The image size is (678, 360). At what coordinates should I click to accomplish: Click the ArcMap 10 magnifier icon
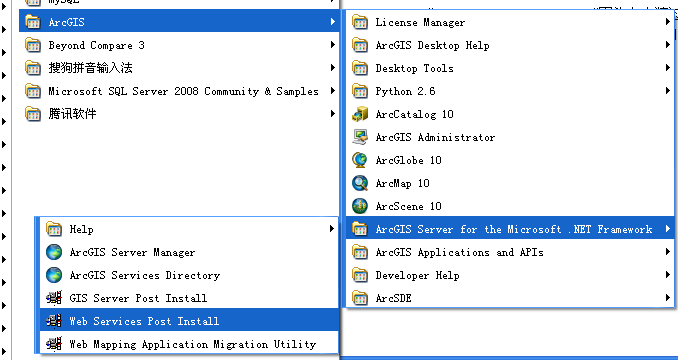(360, 183)
